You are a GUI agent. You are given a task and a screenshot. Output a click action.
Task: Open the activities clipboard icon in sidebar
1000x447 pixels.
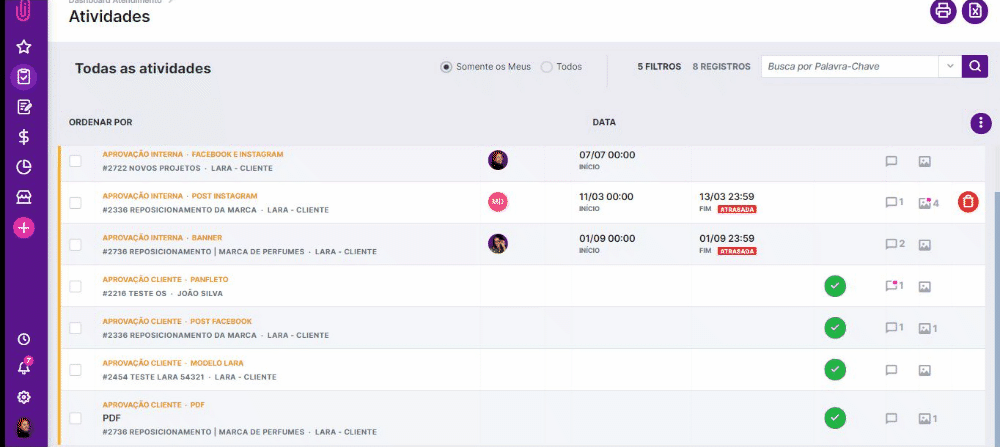pos(24,77)
